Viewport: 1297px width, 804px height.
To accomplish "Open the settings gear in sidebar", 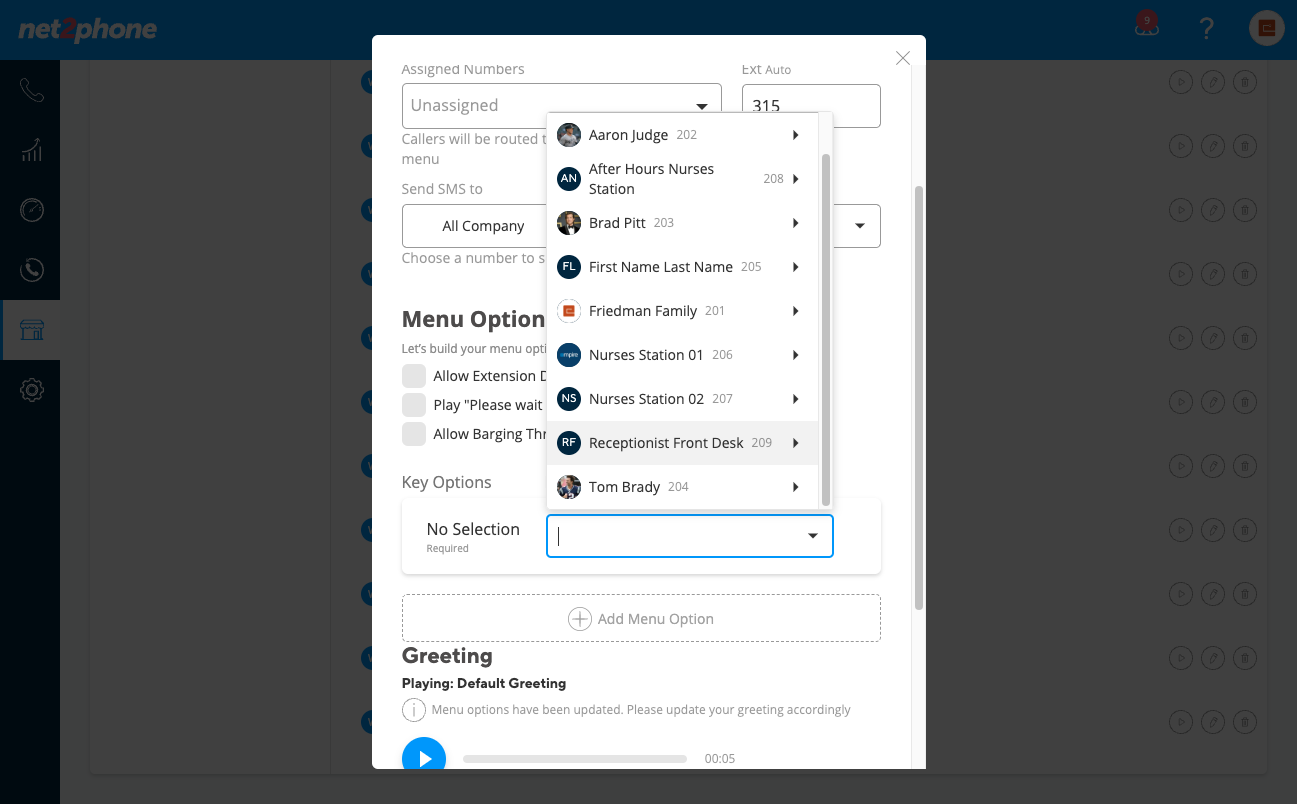I will (31, 390).
